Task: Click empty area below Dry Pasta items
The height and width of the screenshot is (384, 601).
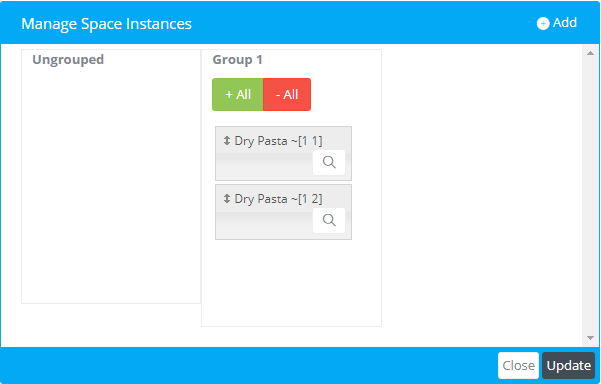Action: coord(291,283)
